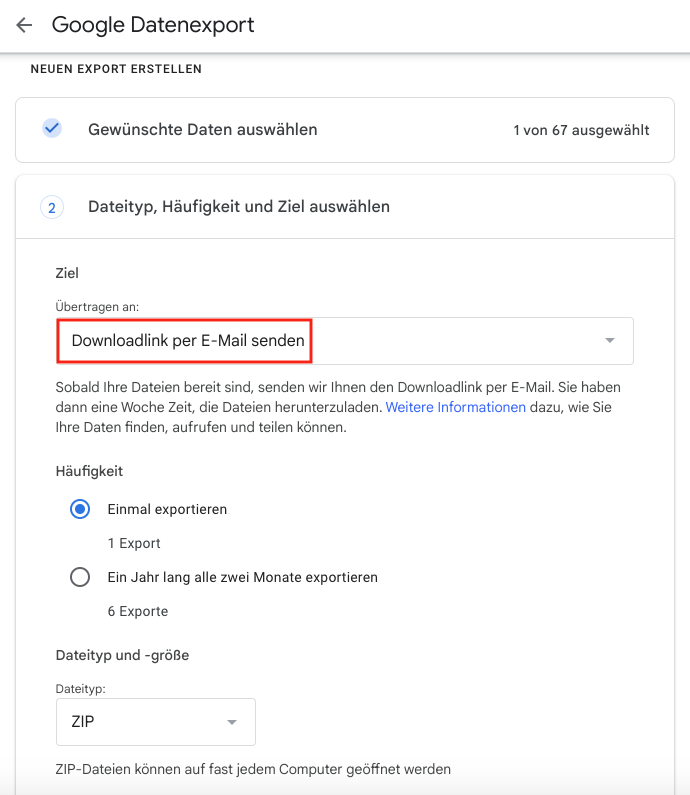Click the "Dateityp und -größe" section label
The width and height of the screenshot is (690, 795).
click(x=122, y=655)
